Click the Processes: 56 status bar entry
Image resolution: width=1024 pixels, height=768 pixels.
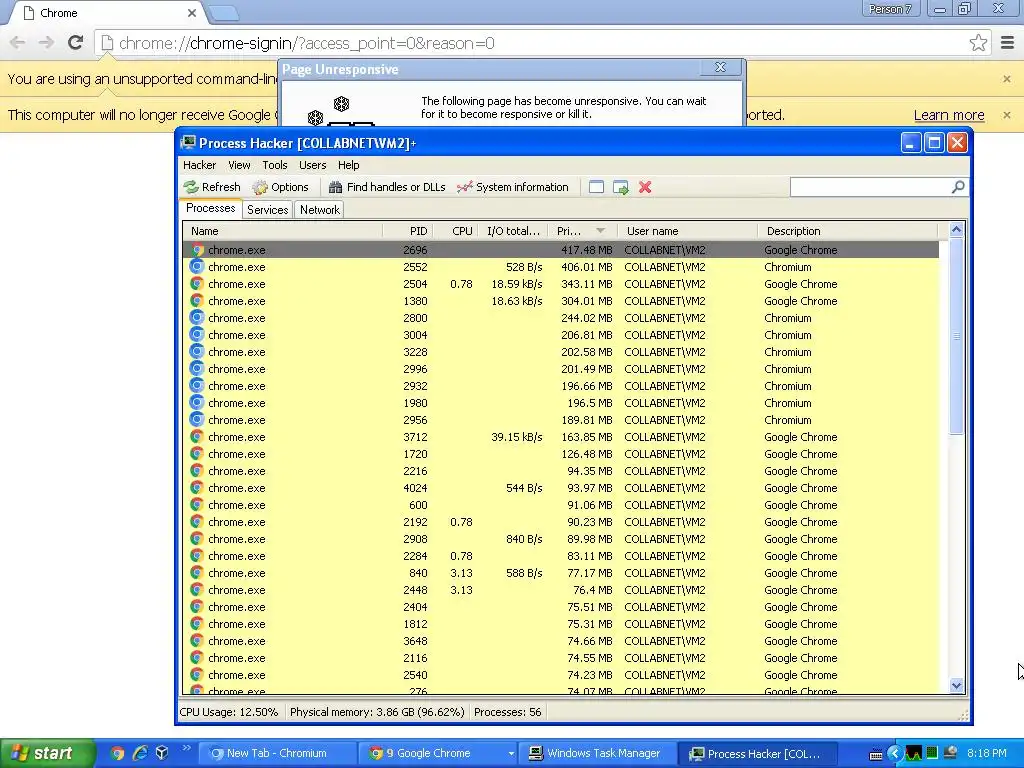pos(507,712)
